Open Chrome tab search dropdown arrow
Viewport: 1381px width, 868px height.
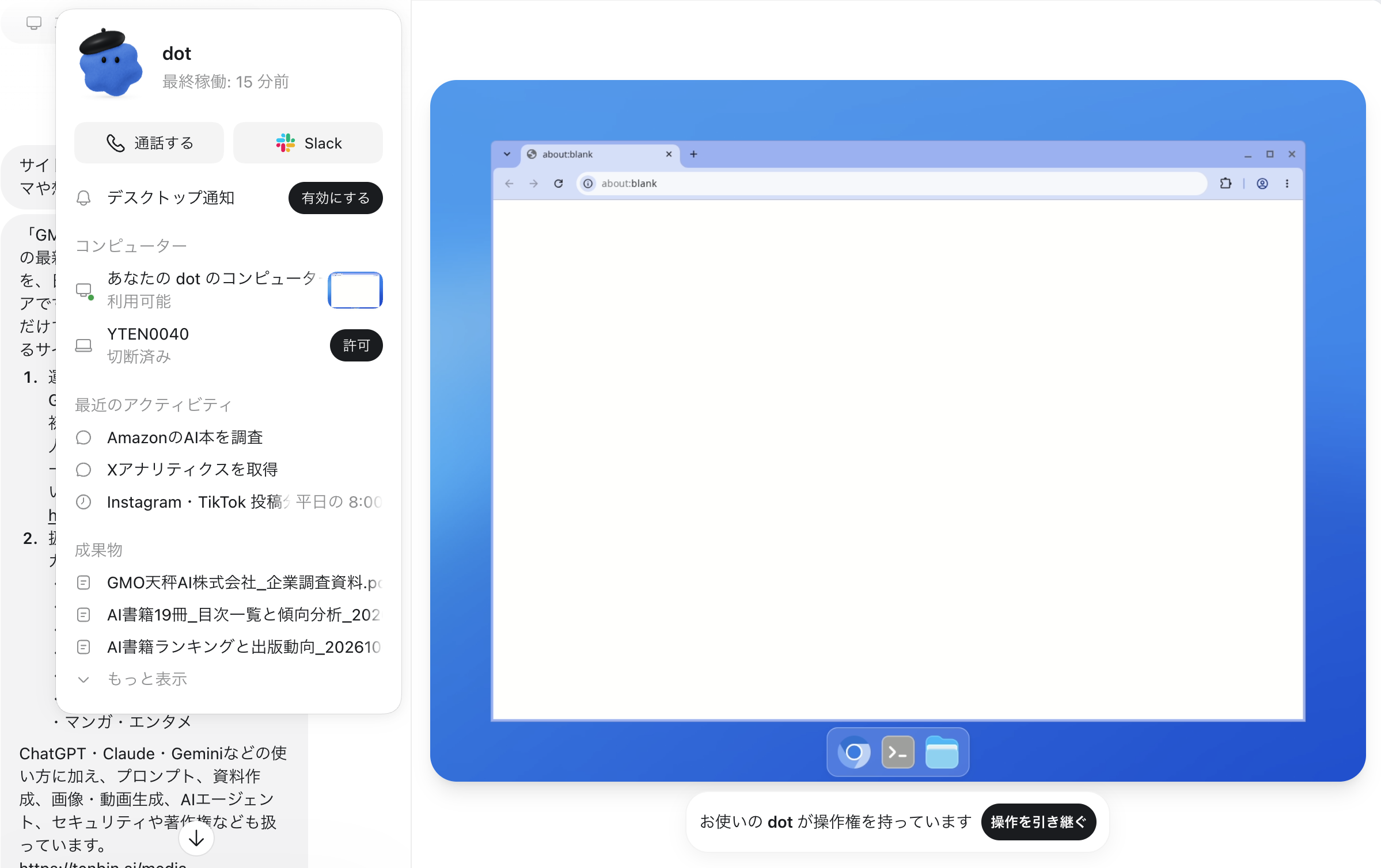pos(507,154)
